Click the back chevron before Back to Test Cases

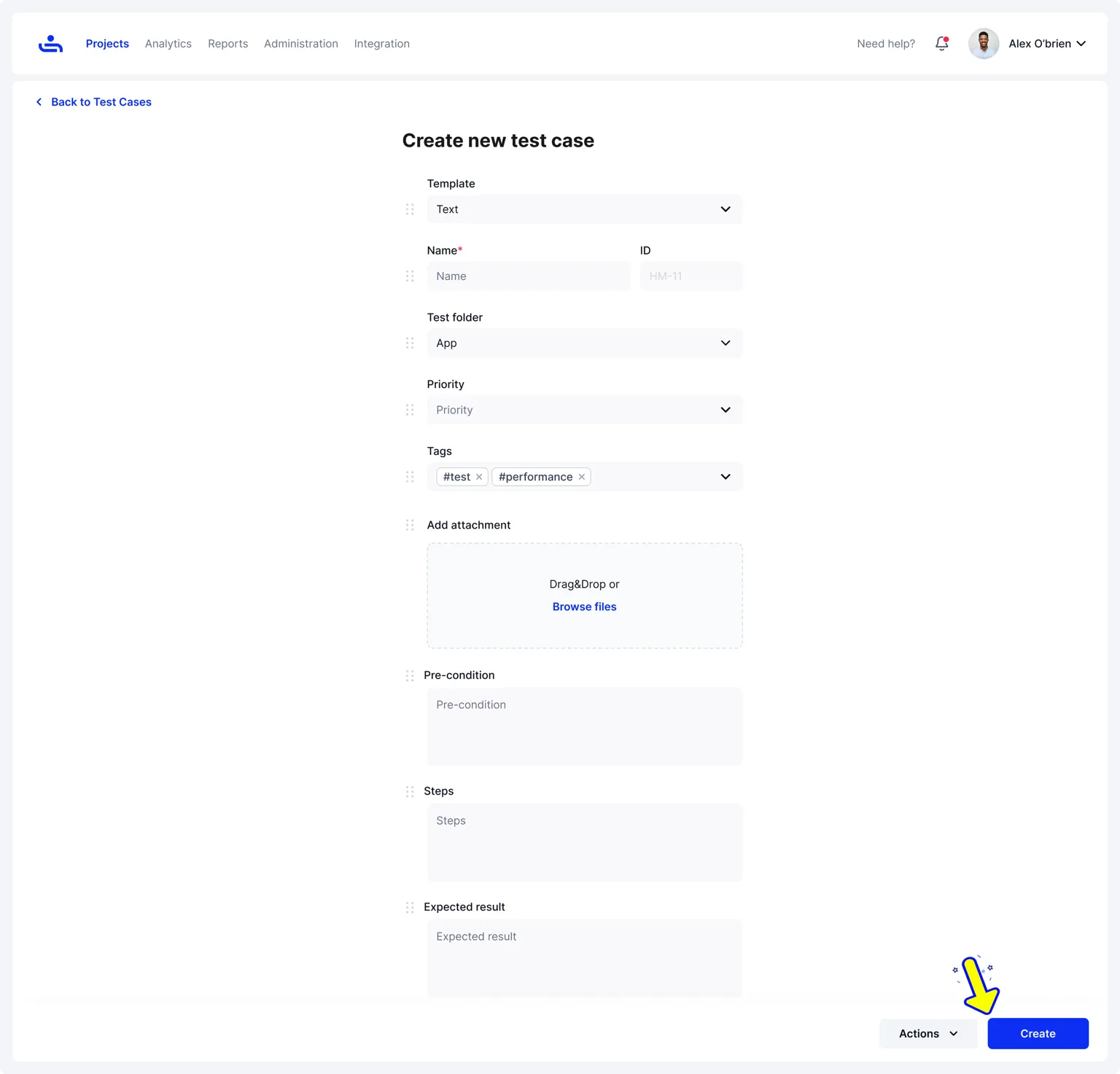coord(39,101)
